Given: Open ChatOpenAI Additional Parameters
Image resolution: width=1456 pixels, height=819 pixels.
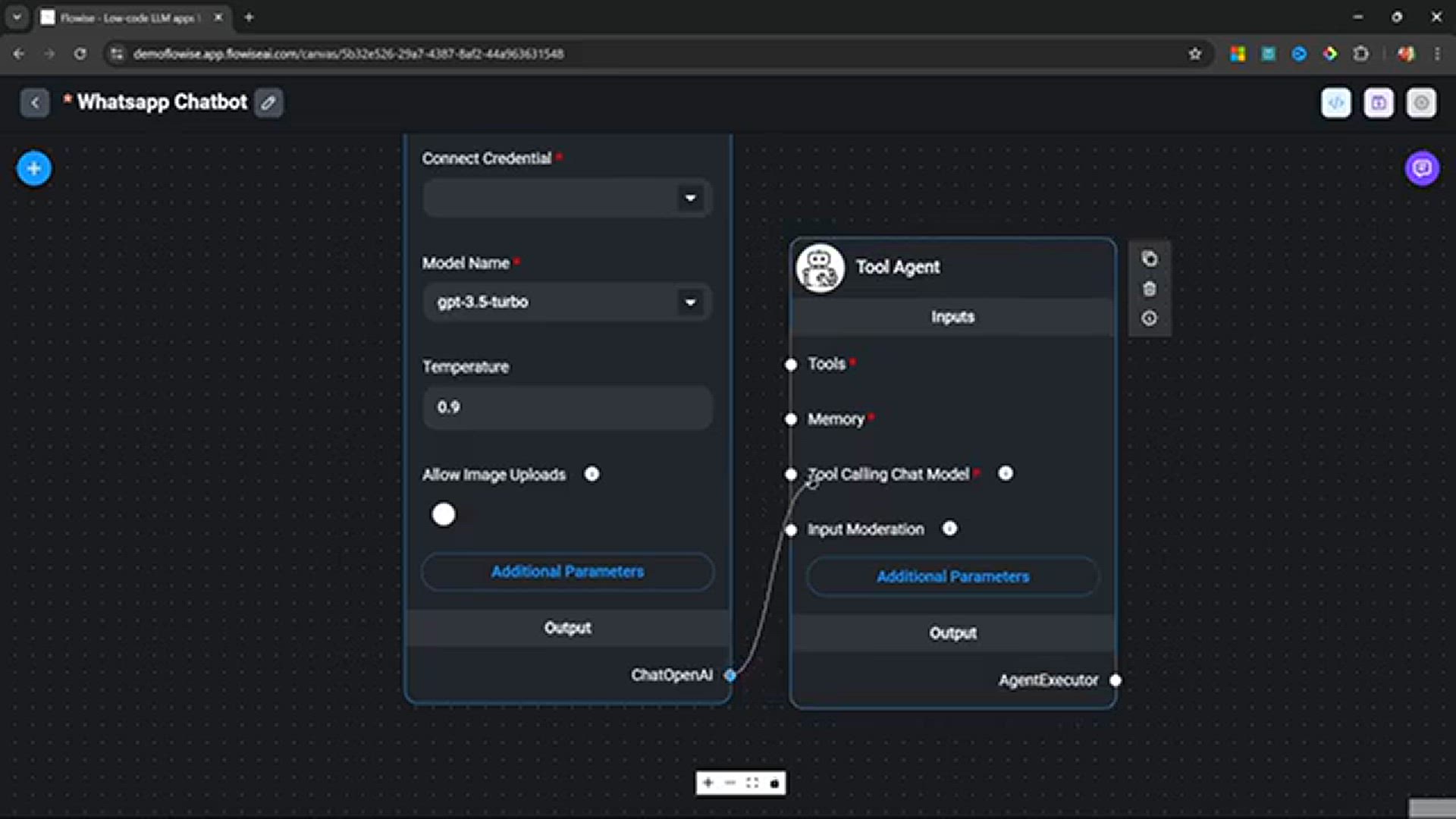Looking at the screenshot, I should click(x=567, y=572).
